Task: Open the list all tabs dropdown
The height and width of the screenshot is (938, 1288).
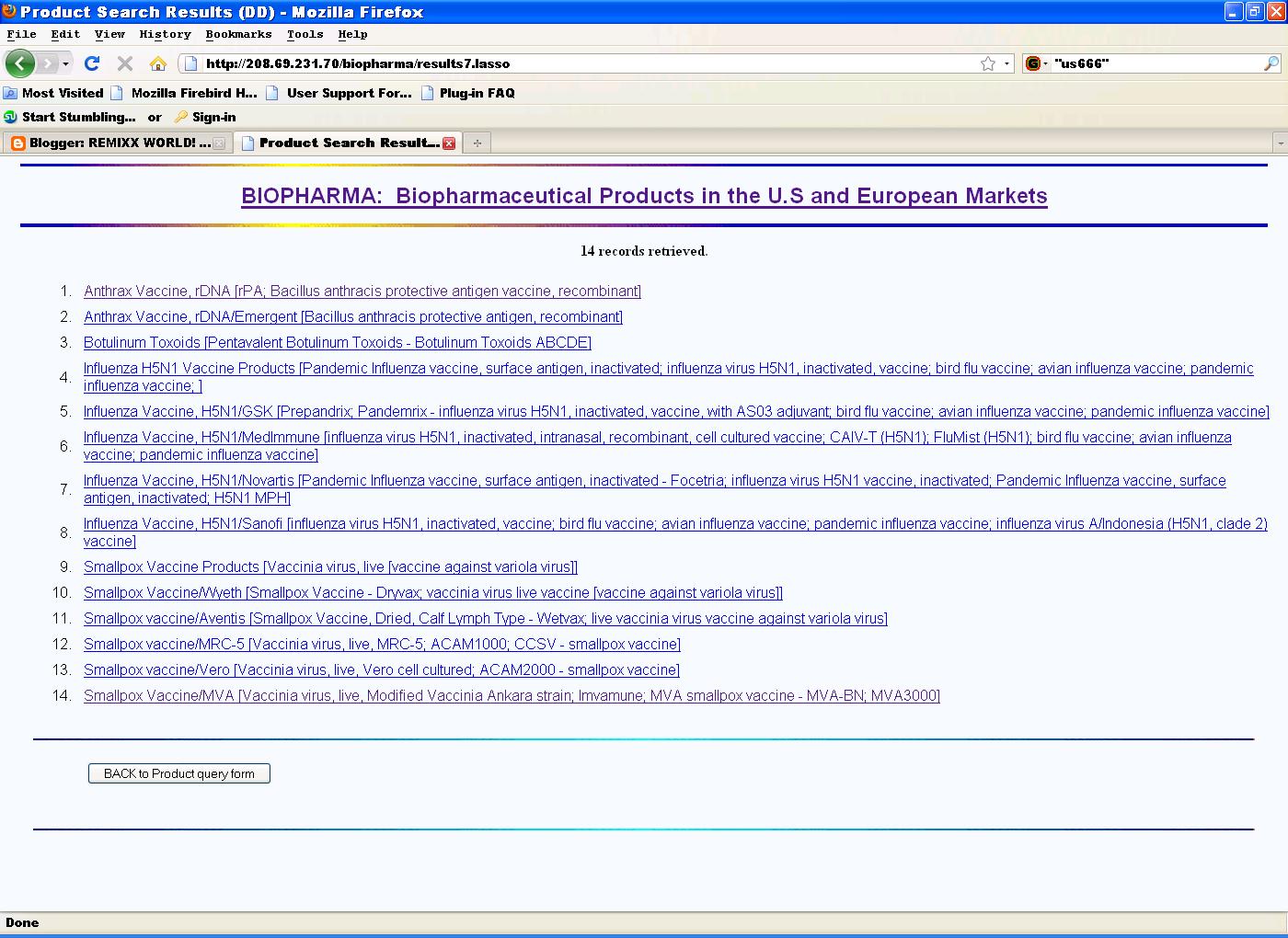Action: [x=1280, y=143]
